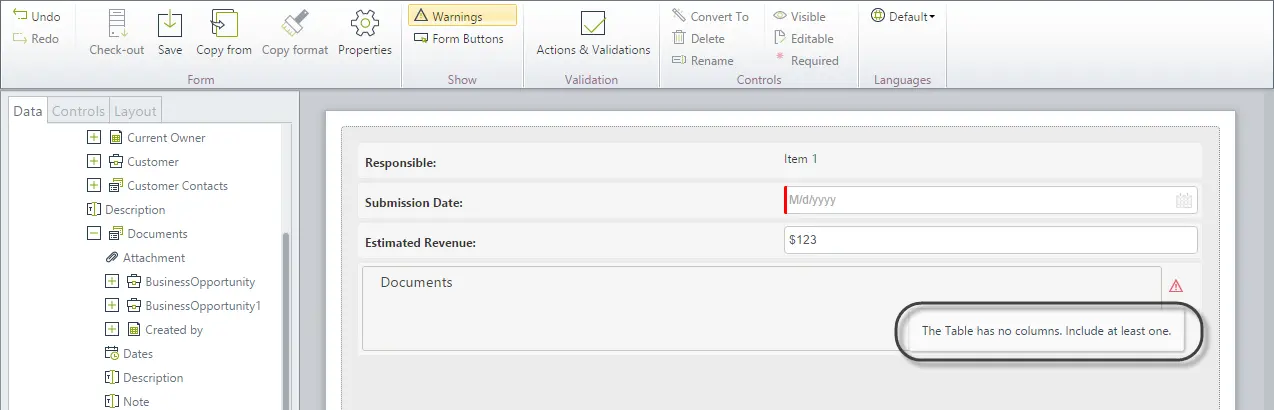This screenshot has width=1274, height=410.
Task: Collapse the Documents node
Action: tap(94, 233)
